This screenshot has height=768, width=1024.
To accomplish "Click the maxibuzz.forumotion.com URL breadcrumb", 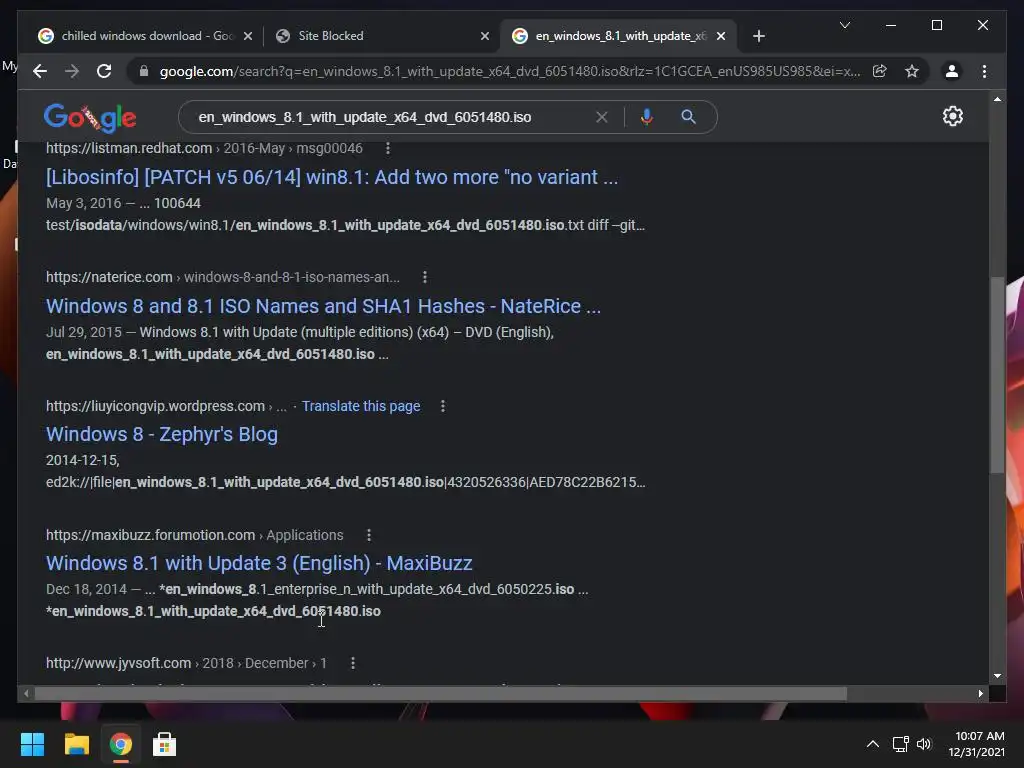I will click(195, 535).
